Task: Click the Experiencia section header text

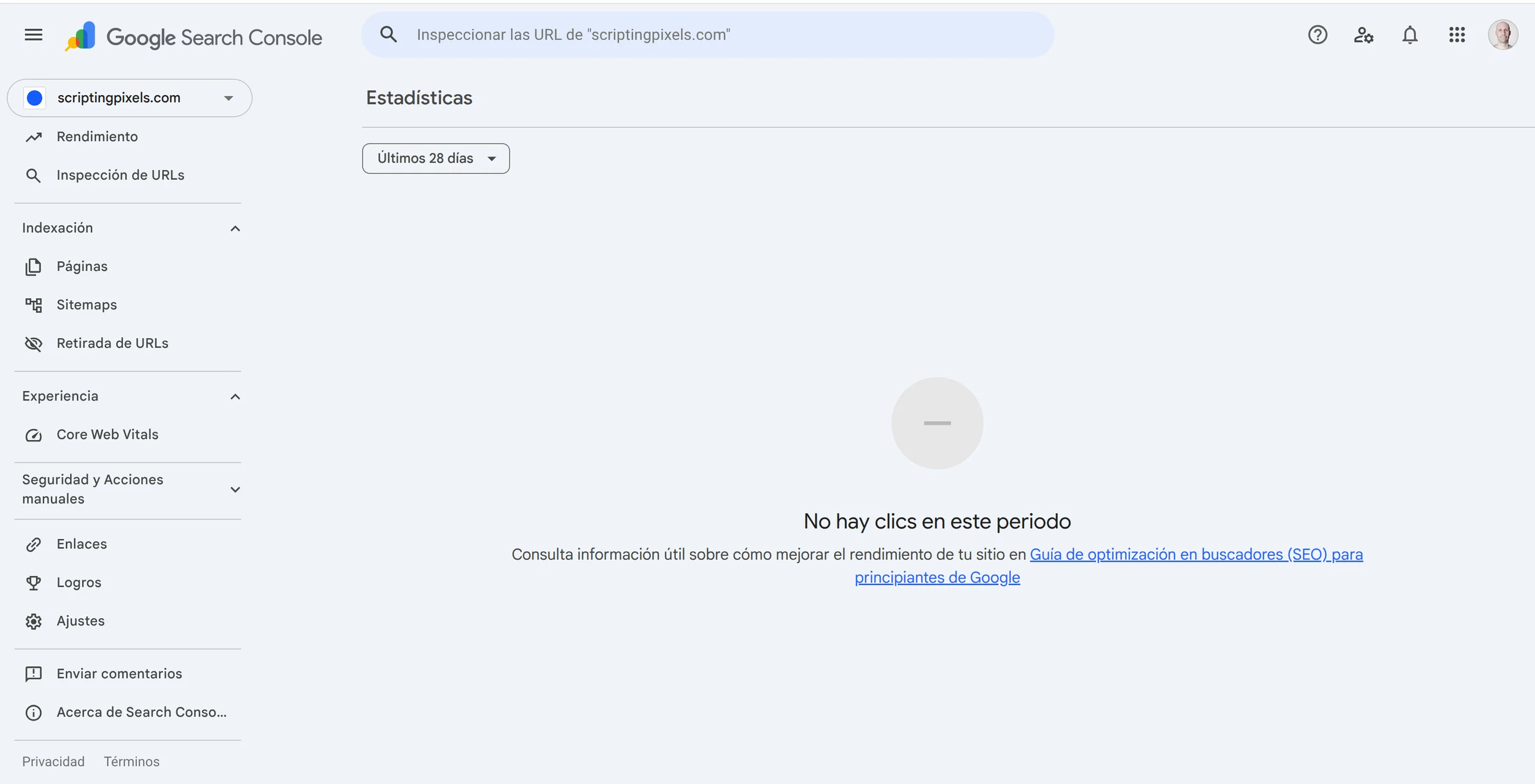Action: pyautogui.click(x=60, y=397)
